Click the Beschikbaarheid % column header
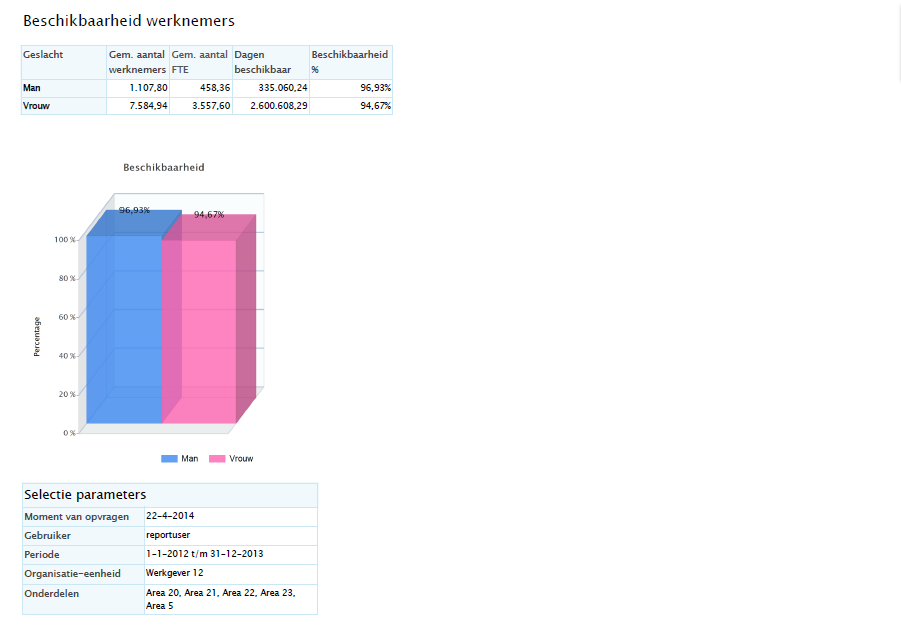The height and width of the screenshot is (637, 901). click(350, 62)
